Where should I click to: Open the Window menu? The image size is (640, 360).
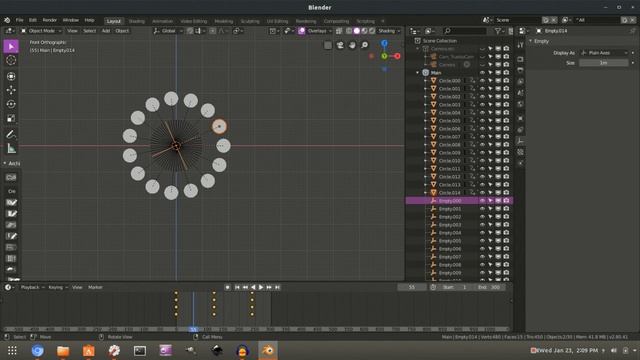[71, 20]
